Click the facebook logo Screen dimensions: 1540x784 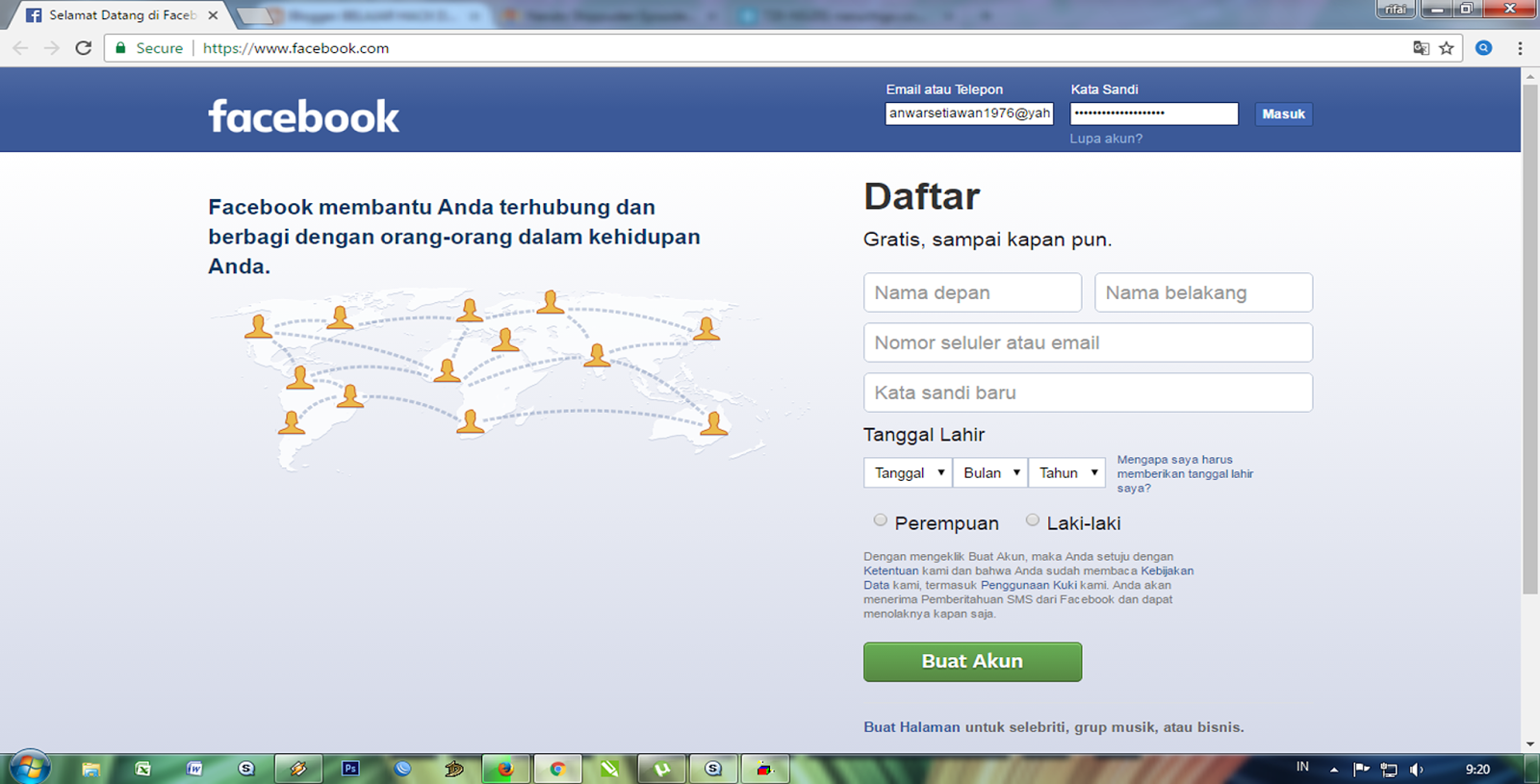click(x=304, y=116)
